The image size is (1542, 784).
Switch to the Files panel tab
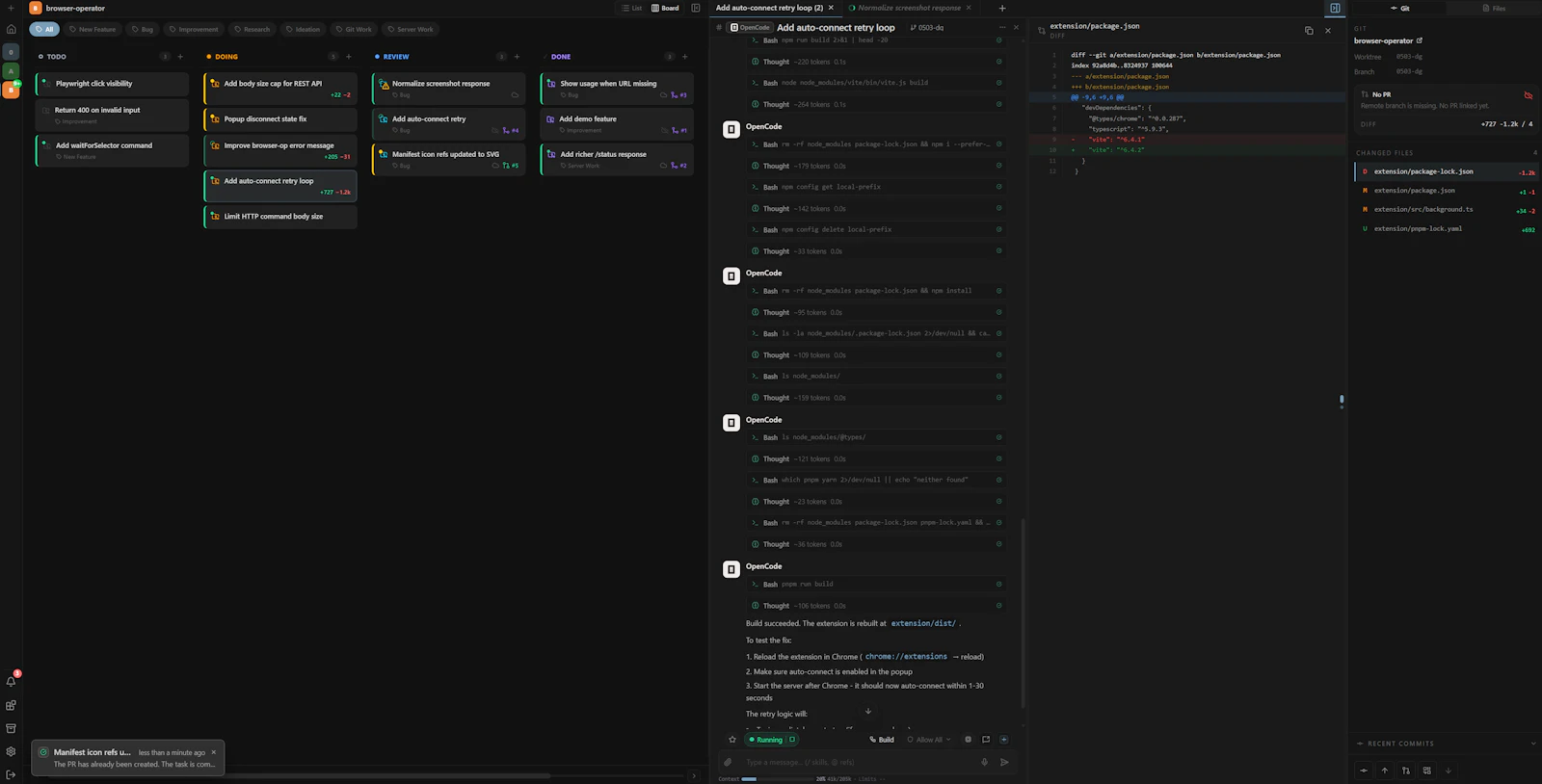tap(1493, 8)
